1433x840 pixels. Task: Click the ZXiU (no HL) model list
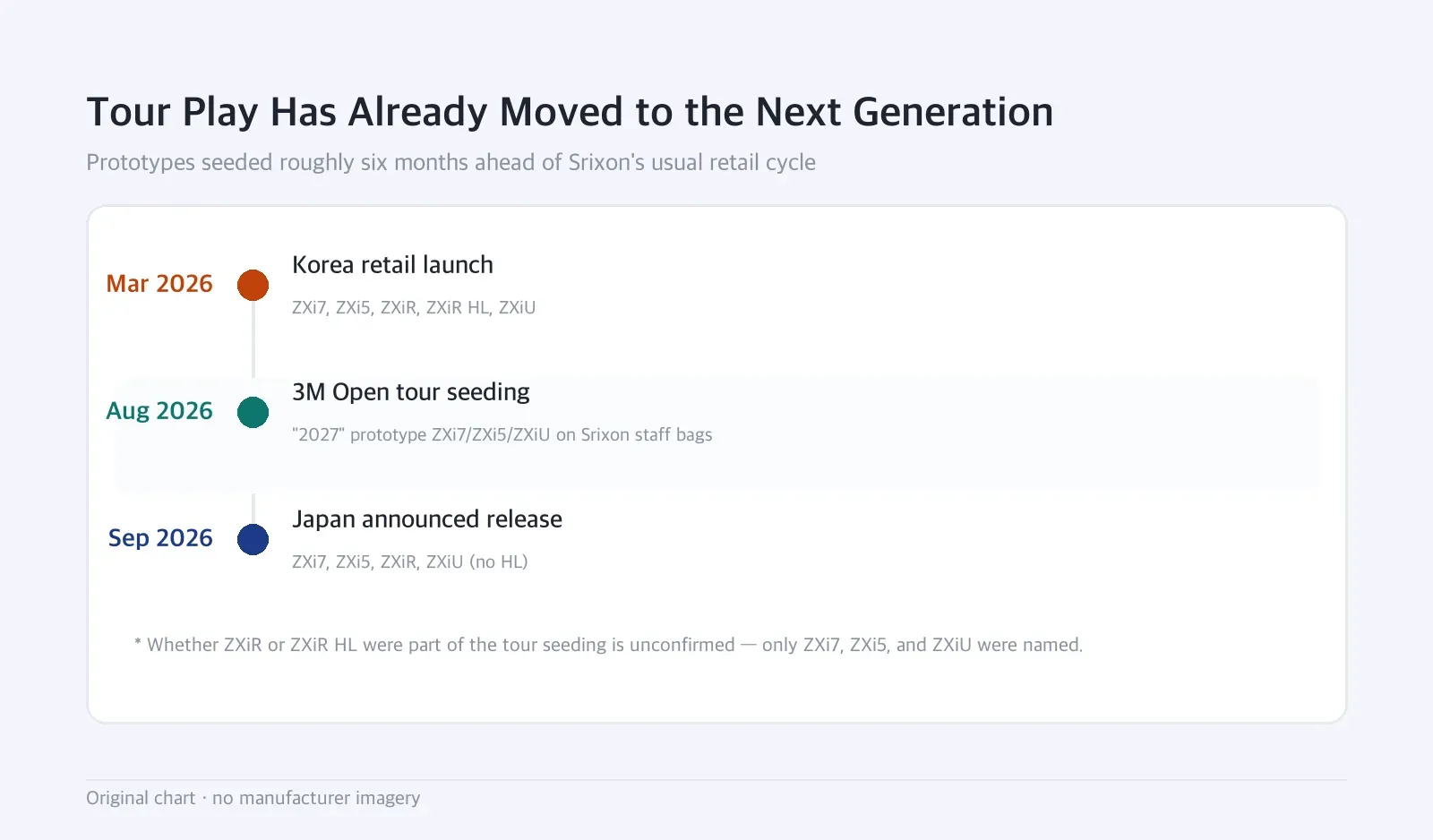click(410, 561)
